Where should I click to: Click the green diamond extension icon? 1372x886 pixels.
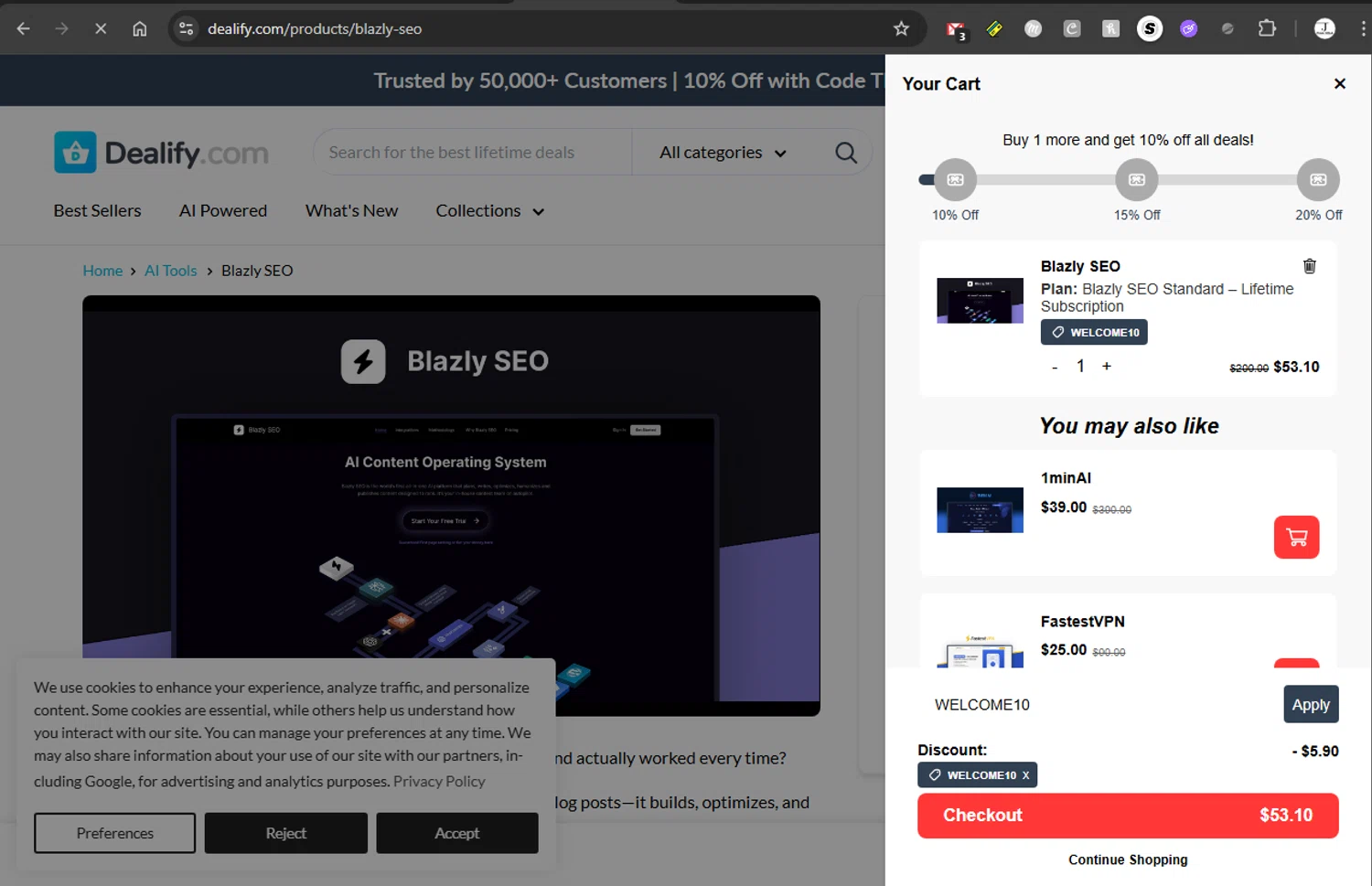click(x=994, y=29)
